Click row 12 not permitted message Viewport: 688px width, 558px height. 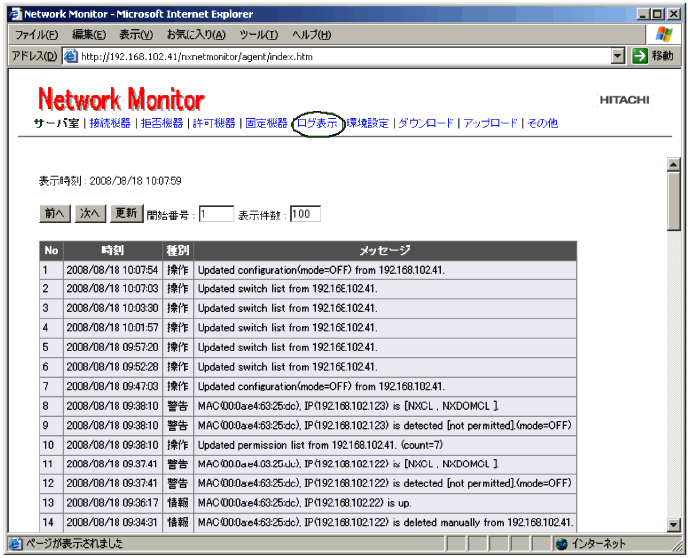click(384, 483)
